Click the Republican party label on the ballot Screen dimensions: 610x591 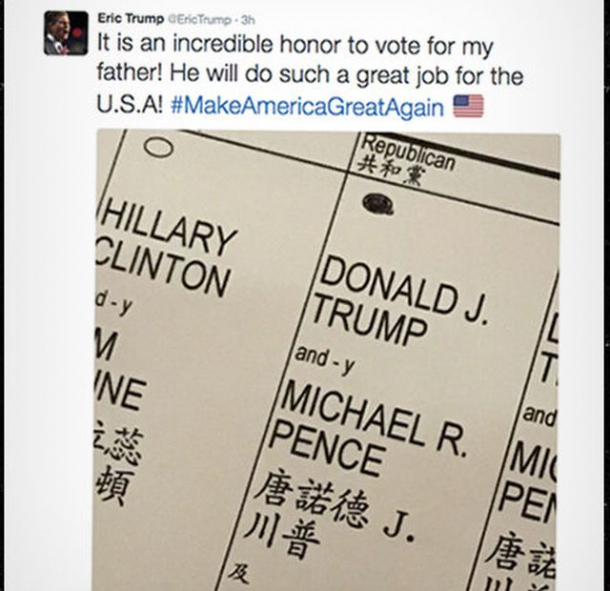pos(408,150)
